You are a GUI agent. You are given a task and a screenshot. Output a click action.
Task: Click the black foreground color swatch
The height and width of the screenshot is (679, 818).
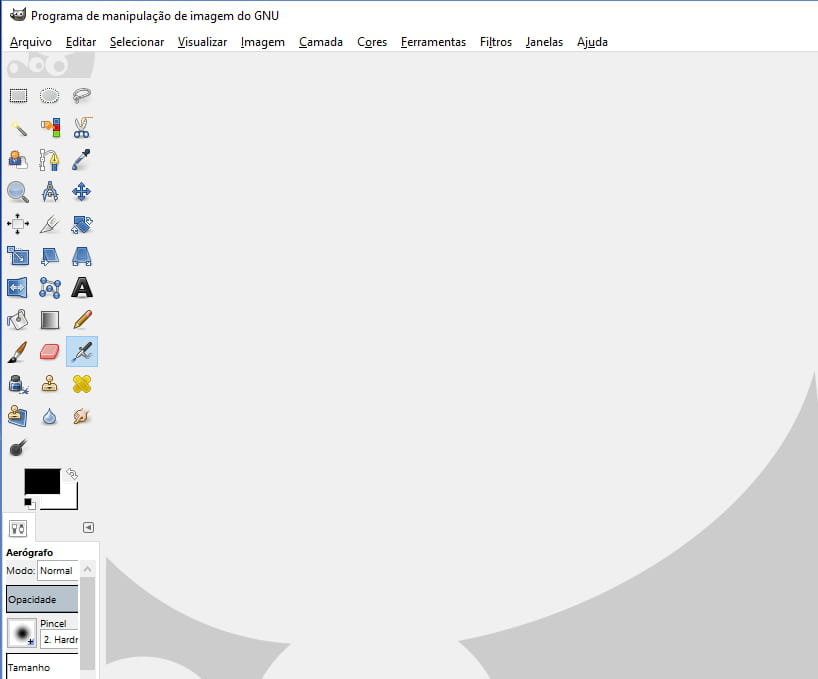point(41,481)
